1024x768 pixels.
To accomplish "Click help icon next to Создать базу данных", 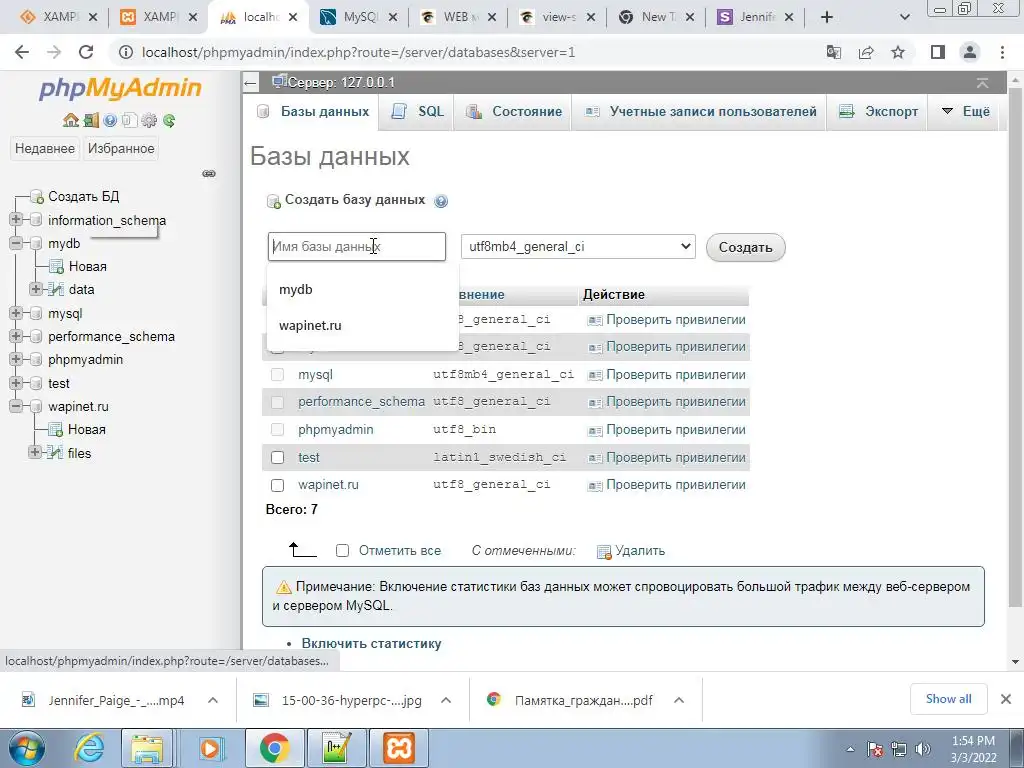I will point(441,201).
